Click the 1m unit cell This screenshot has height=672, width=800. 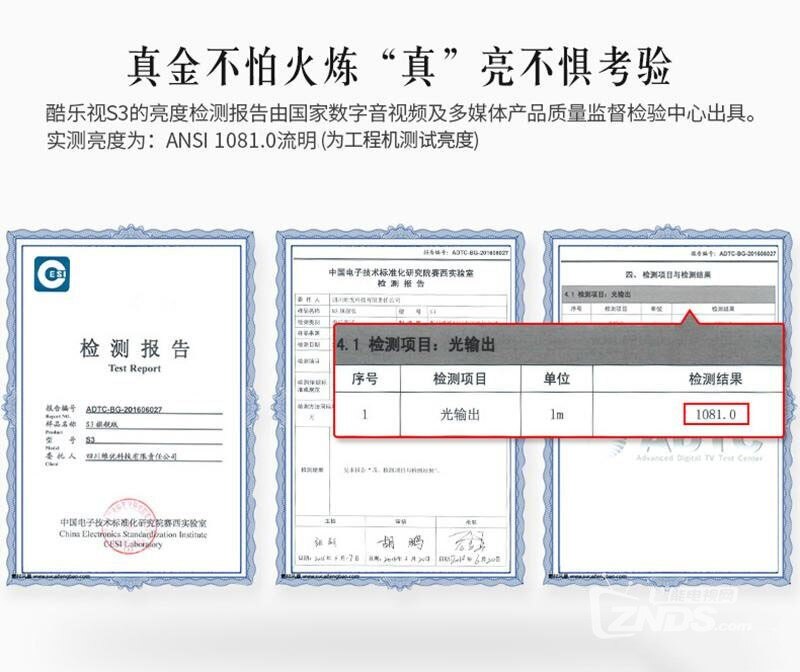556,413
